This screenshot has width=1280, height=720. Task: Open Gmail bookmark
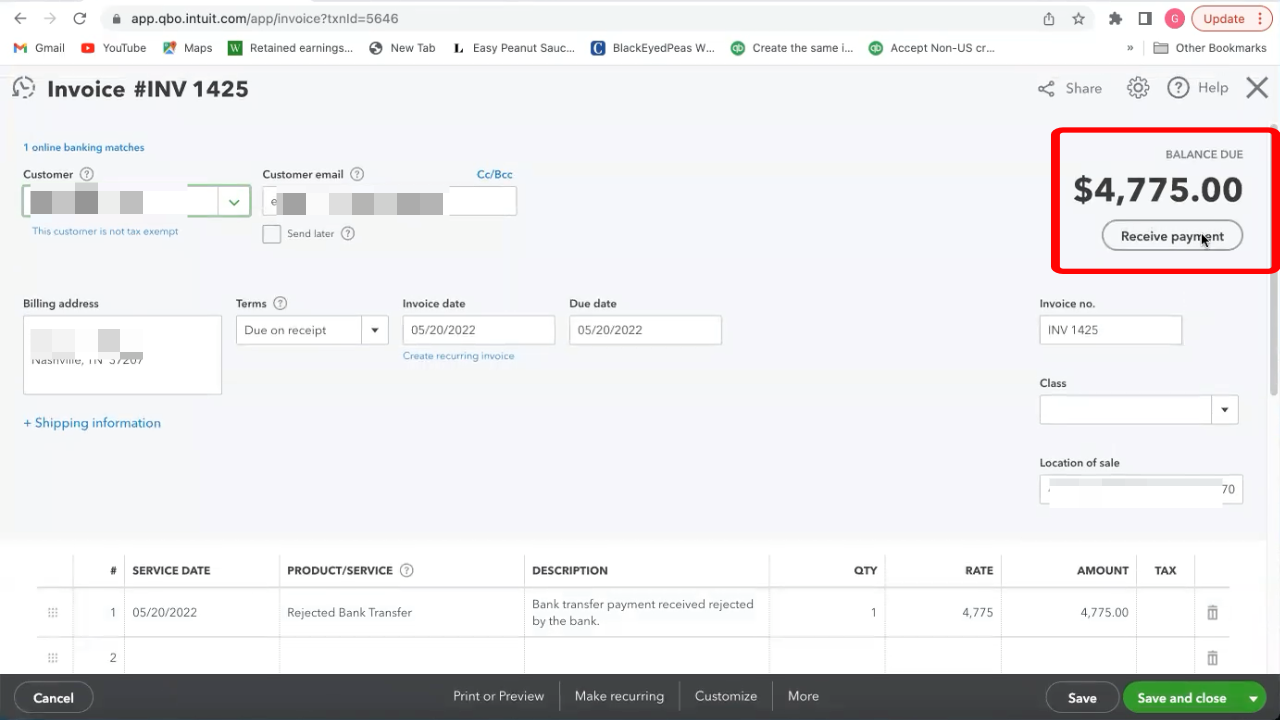(40, 48)
